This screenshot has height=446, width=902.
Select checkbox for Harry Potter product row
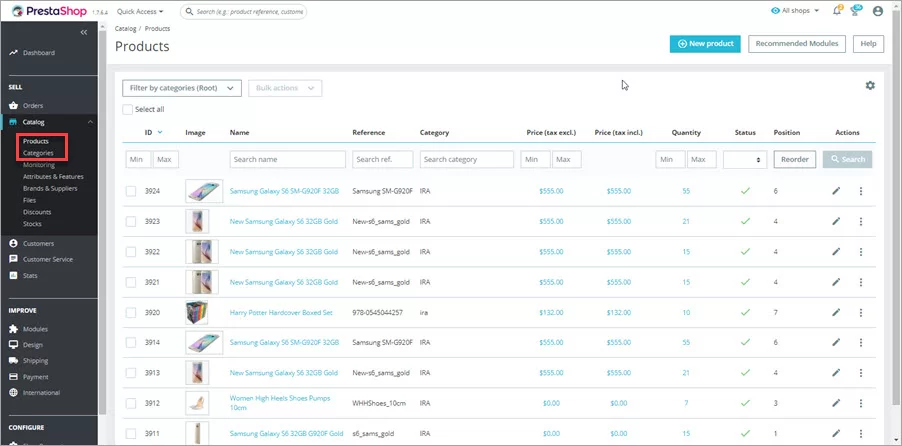tap(131, 313)
